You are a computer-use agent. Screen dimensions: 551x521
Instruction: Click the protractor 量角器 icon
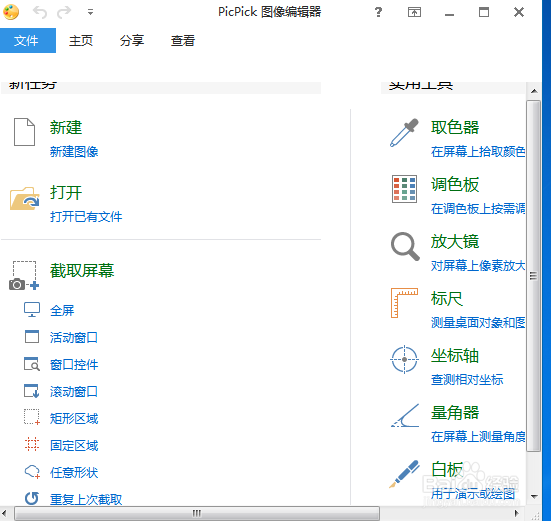tap(405, 416)
